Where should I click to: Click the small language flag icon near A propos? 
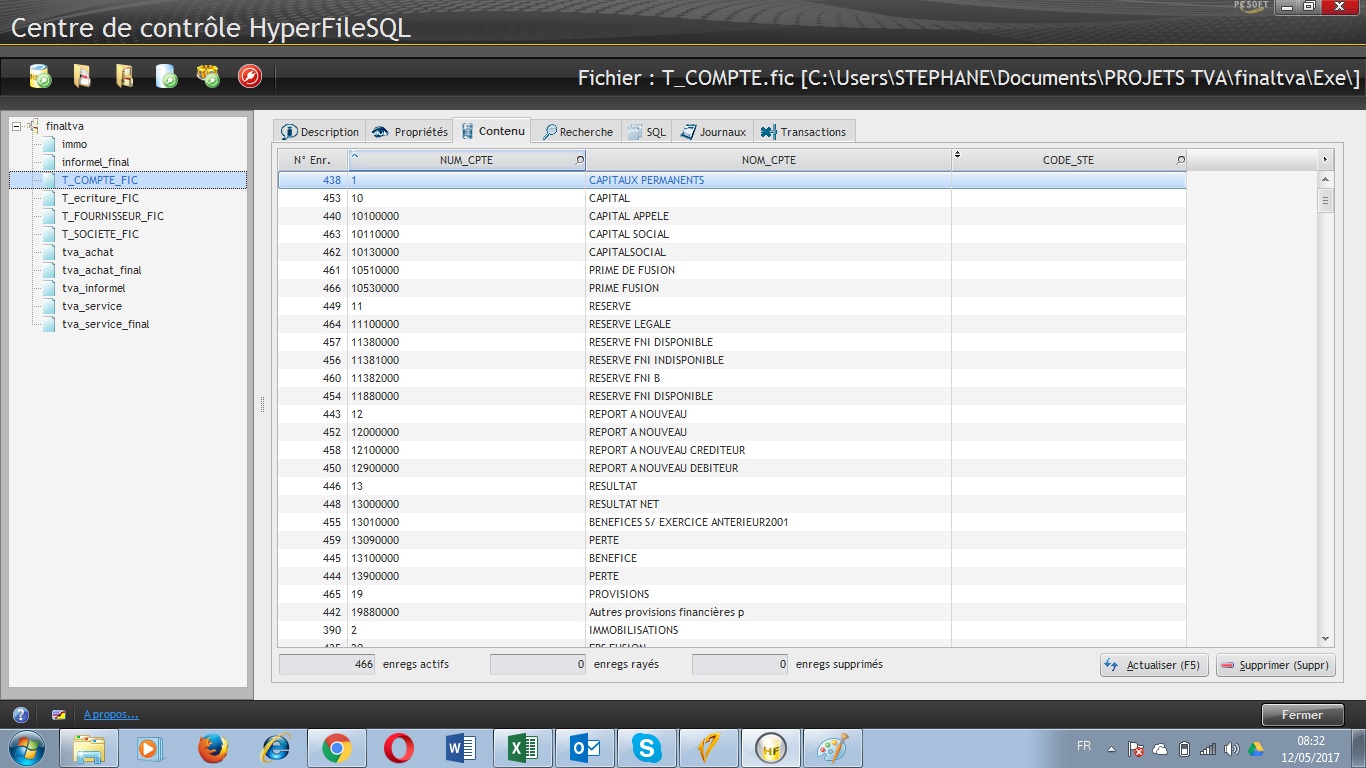pyautogui.click(x=58, y=715)
